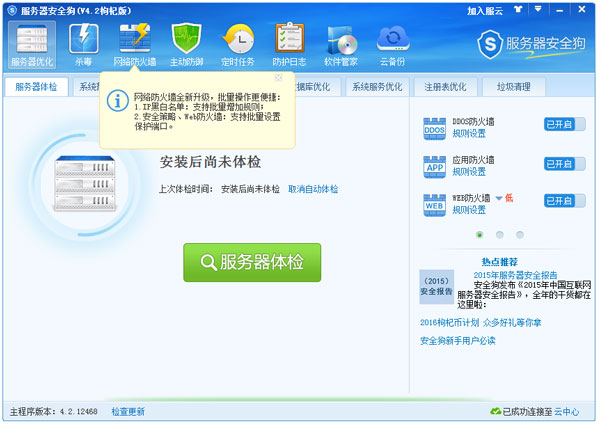Click the 主程序版本: 4.2.12468 text
The width and height of the screenshot is (600, 425).
(54, 412)
